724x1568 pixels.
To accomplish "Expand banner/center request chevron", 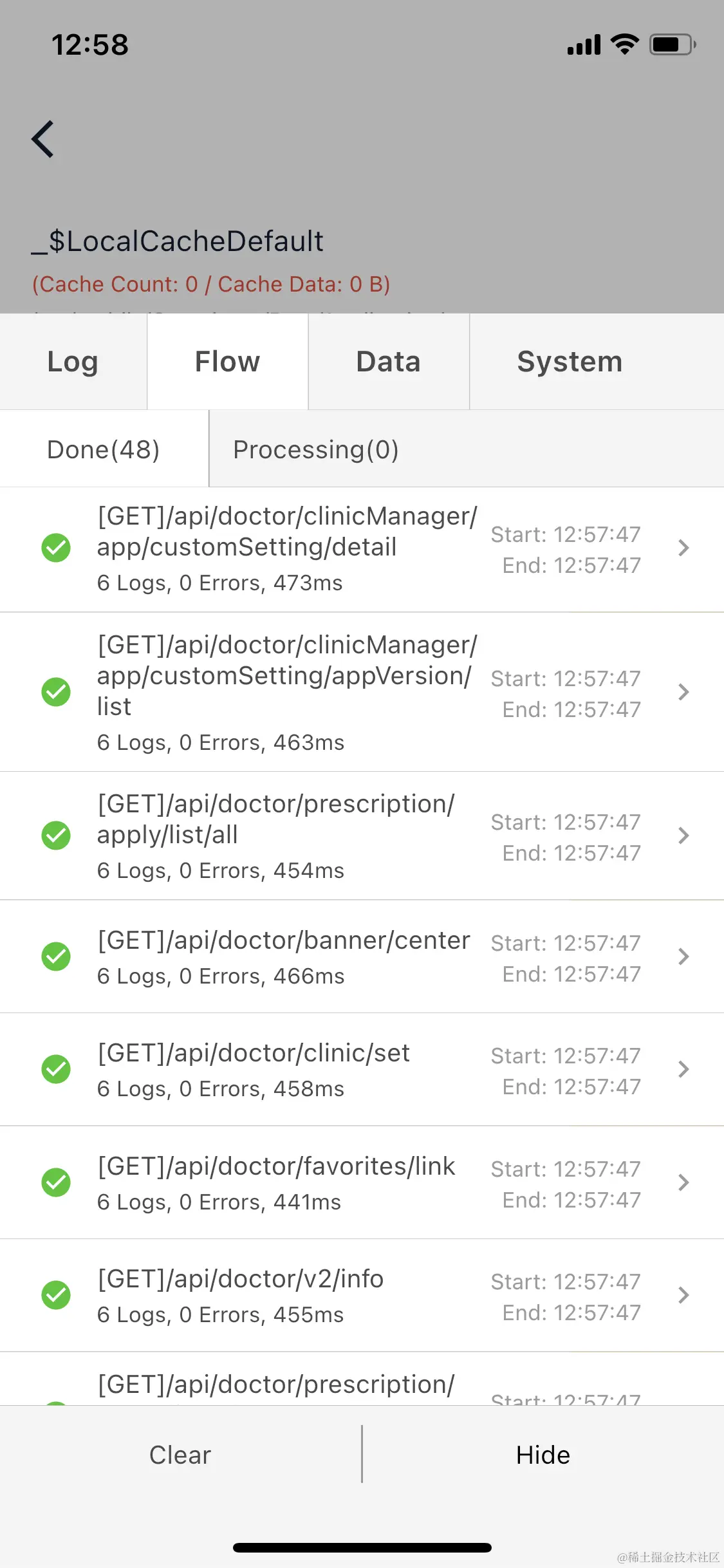I will click(x=683, y=957).
